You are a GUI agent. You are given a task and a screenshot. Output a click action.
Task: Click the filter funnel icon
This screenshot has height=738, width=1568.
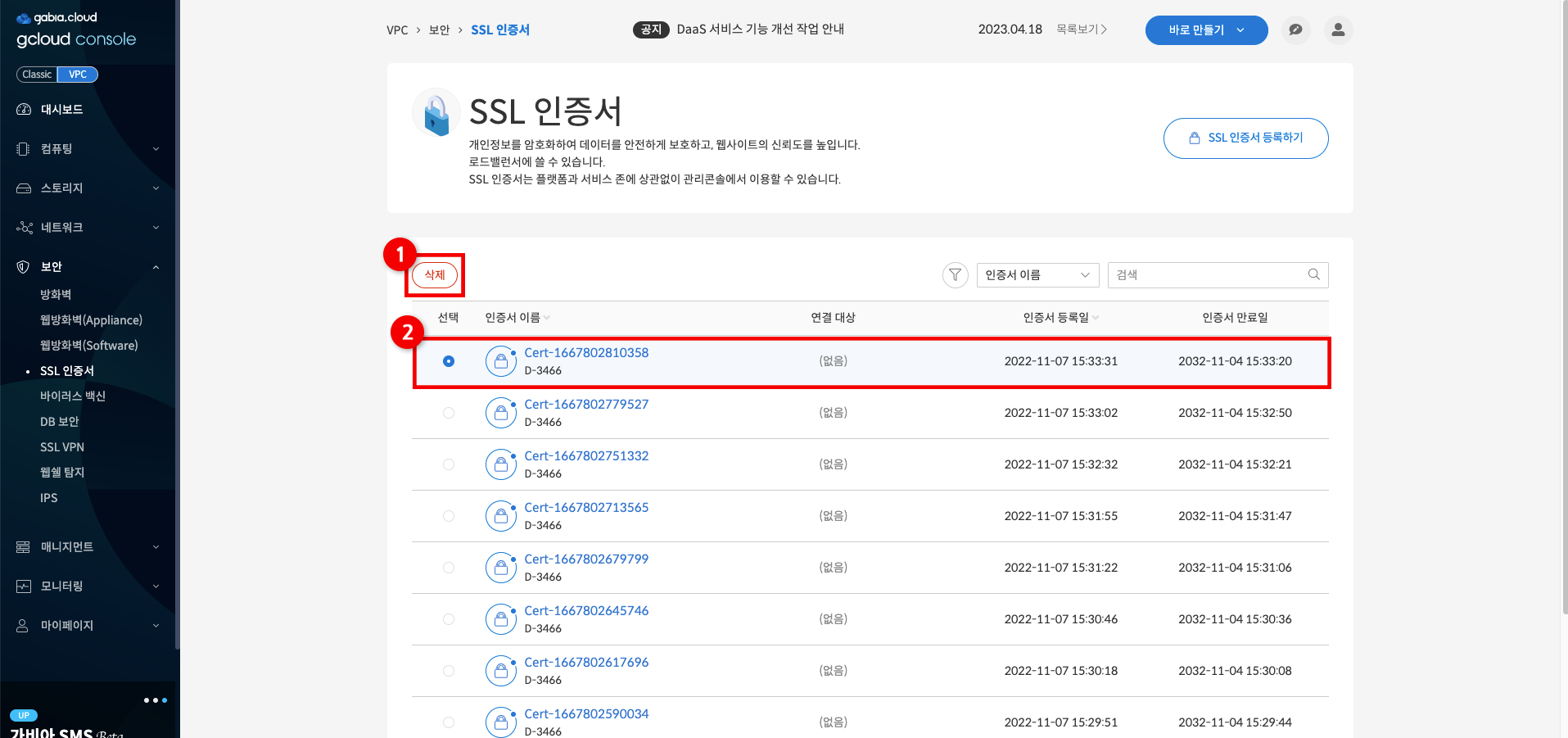[x=955, y=275]
